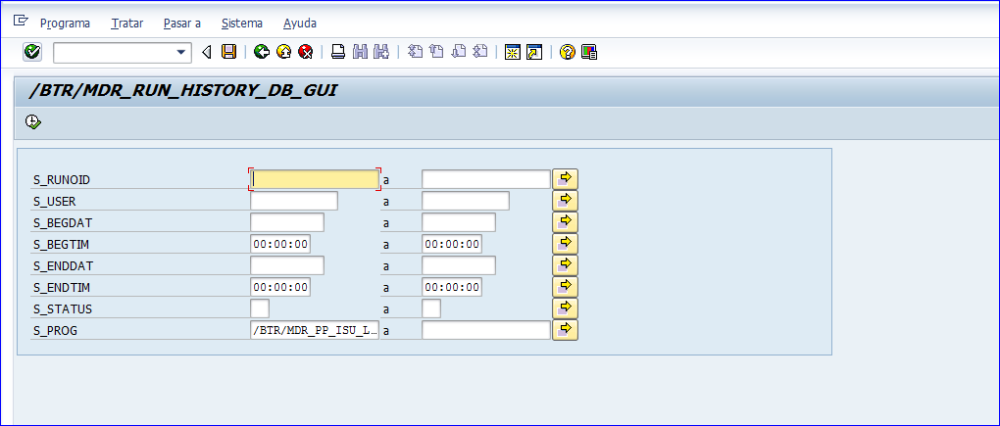Screen dimensions: 1000x426
Task: Click the Print icon
Action: 338,52
